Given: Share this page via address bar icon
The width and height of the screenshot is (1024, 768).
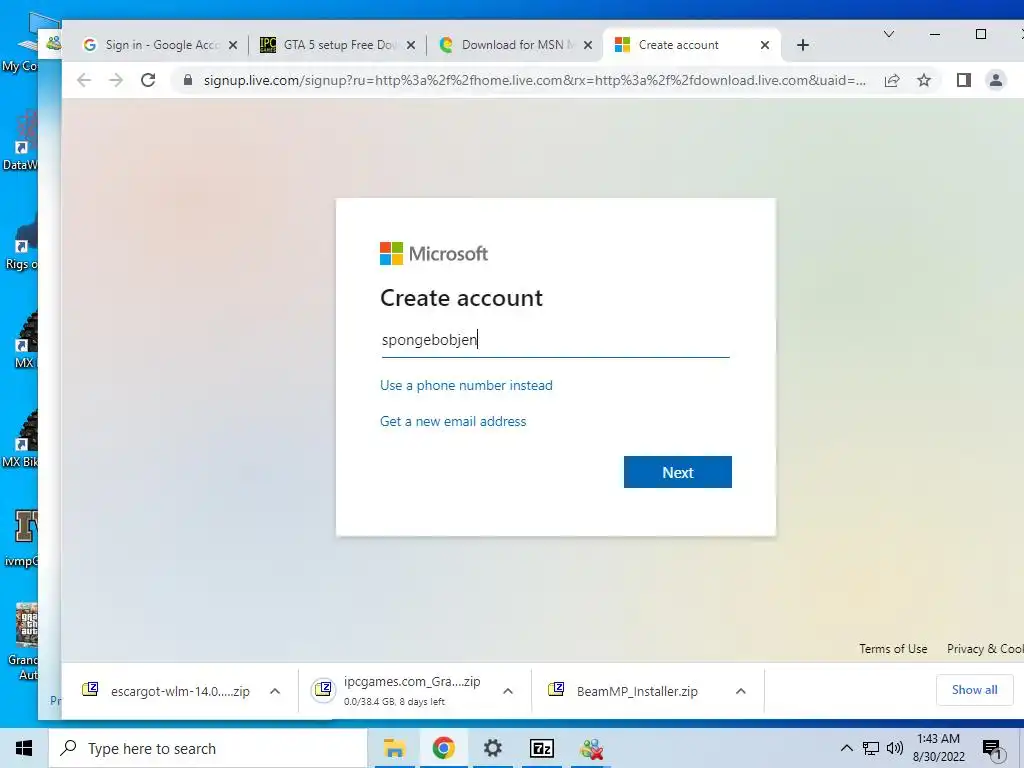Looking at the screenshot, I should pyautogui.click(x=892, y=80).
